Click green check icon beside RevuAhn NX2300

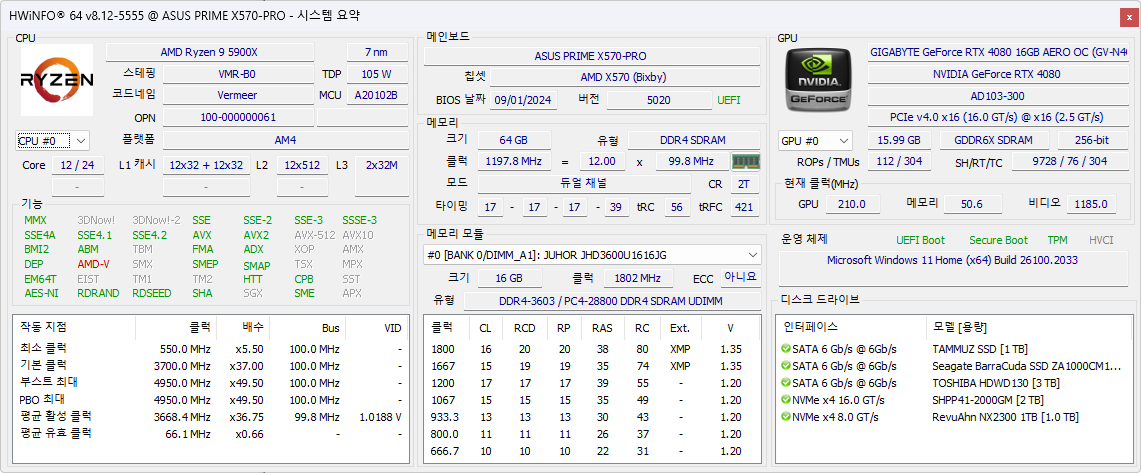[x=785, y=417]
